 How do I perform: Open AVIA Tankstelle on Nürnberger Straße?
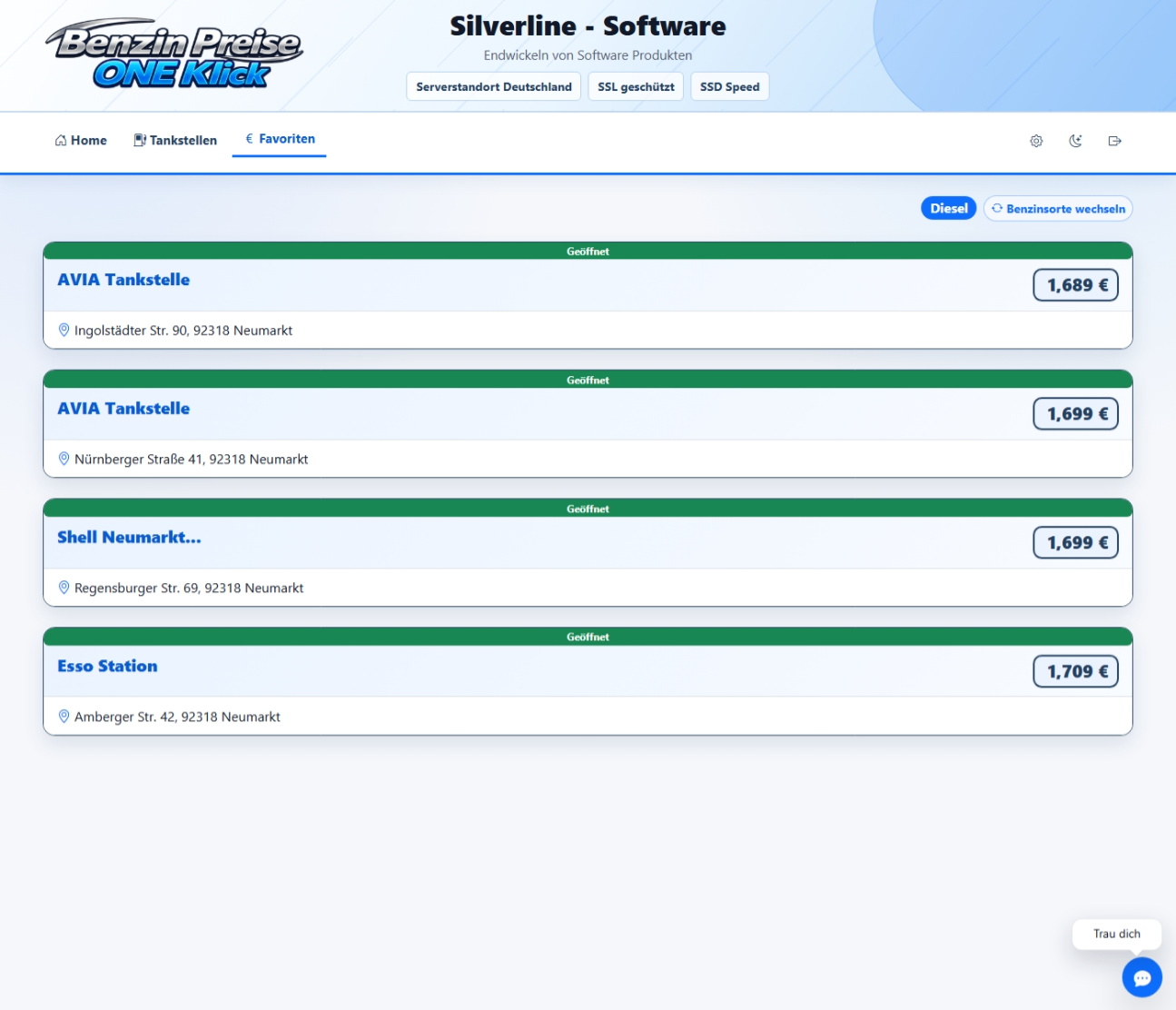pos(124,409)
